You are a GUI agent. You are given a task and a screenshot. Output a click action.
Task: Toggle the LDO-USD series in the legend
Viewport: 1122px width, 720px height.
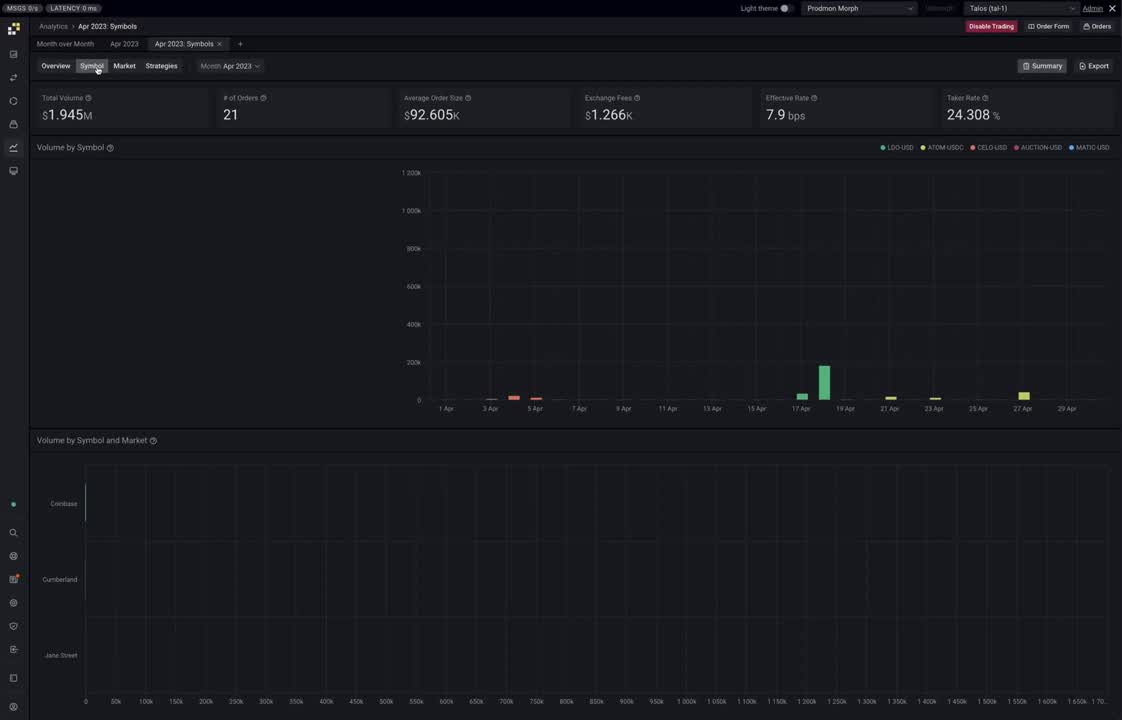pyautogui.click(x=898, y=147)
